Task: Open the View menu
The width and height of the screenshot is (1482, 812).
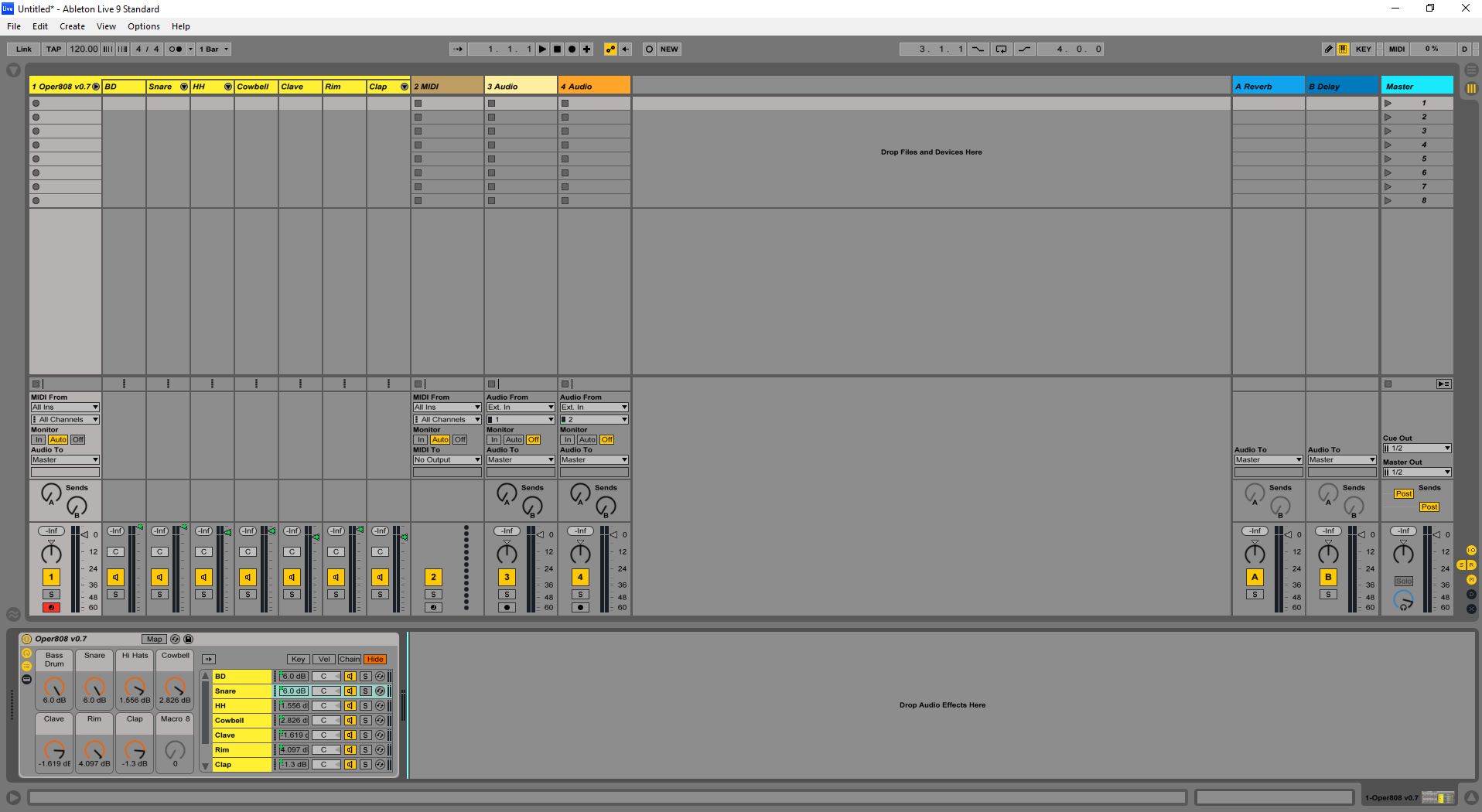Action: (106, 26)
